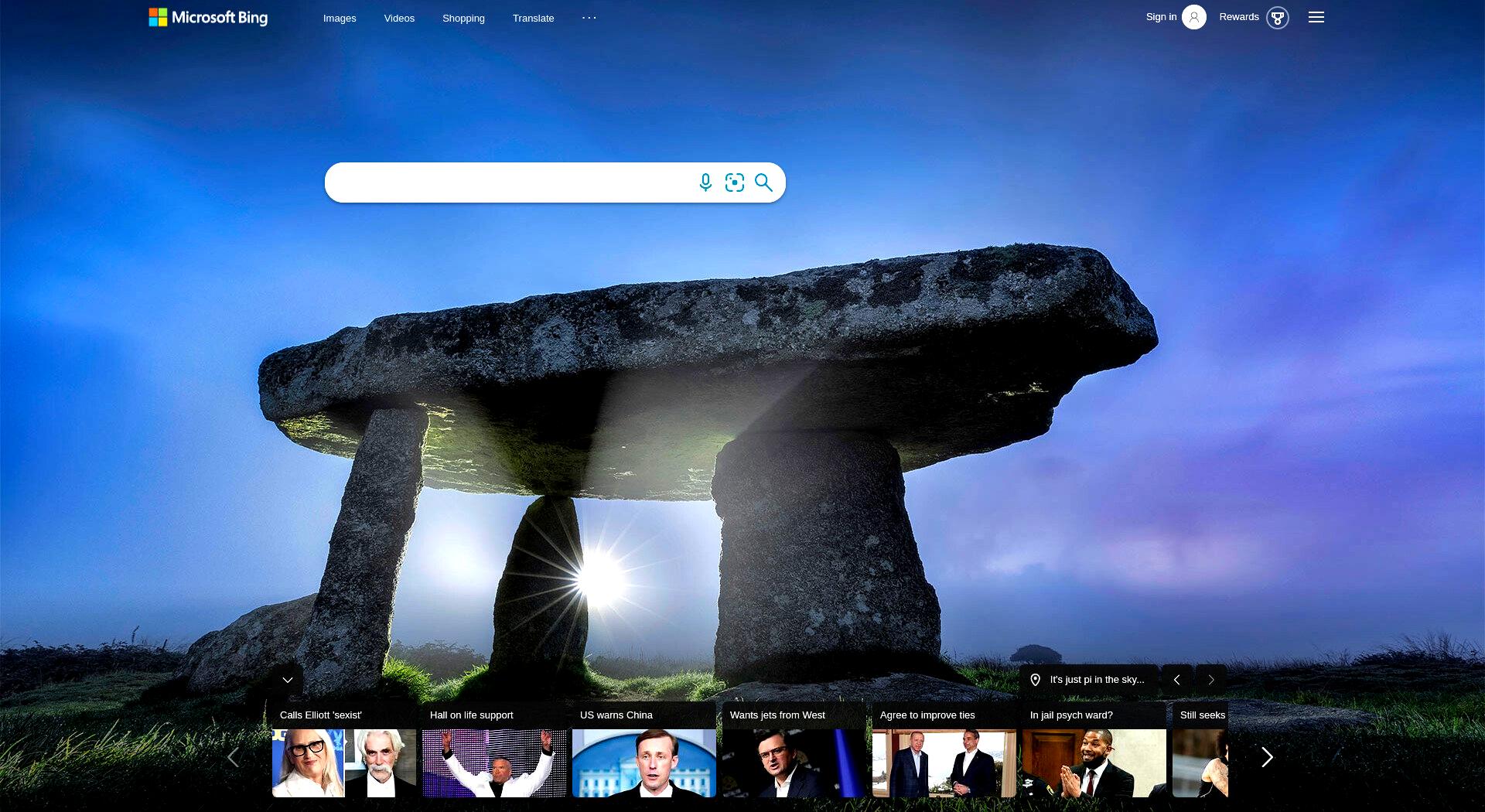Screen dimensions: 1485x812
Task: Move the news carousel to the right
Action: click(1267, 757)
